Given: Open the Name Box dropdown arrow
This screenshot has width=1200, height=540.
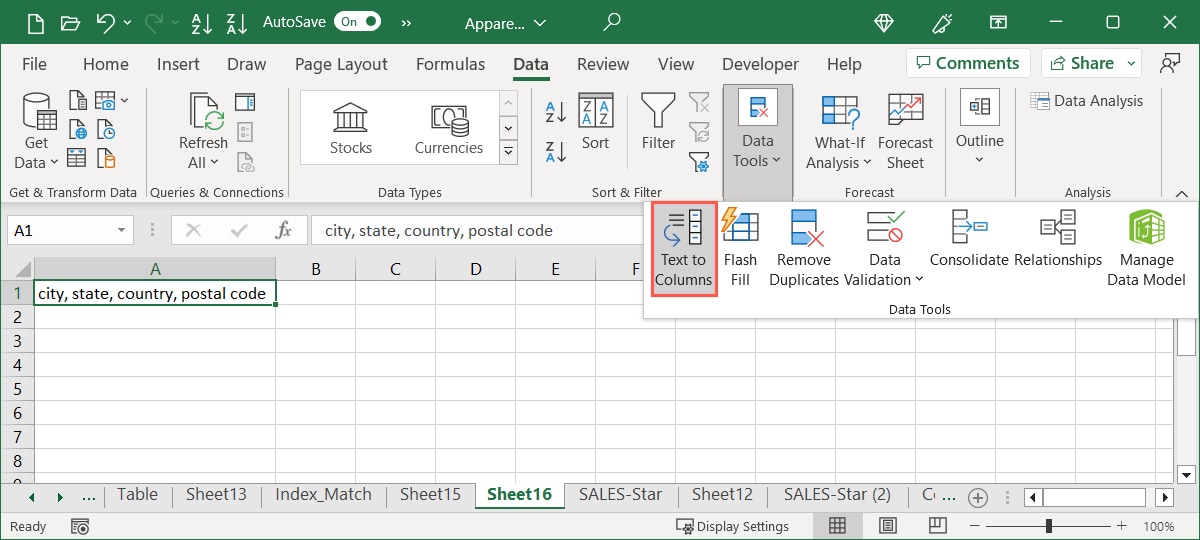Looking at the screenshot, I should (x=122, y=230).
